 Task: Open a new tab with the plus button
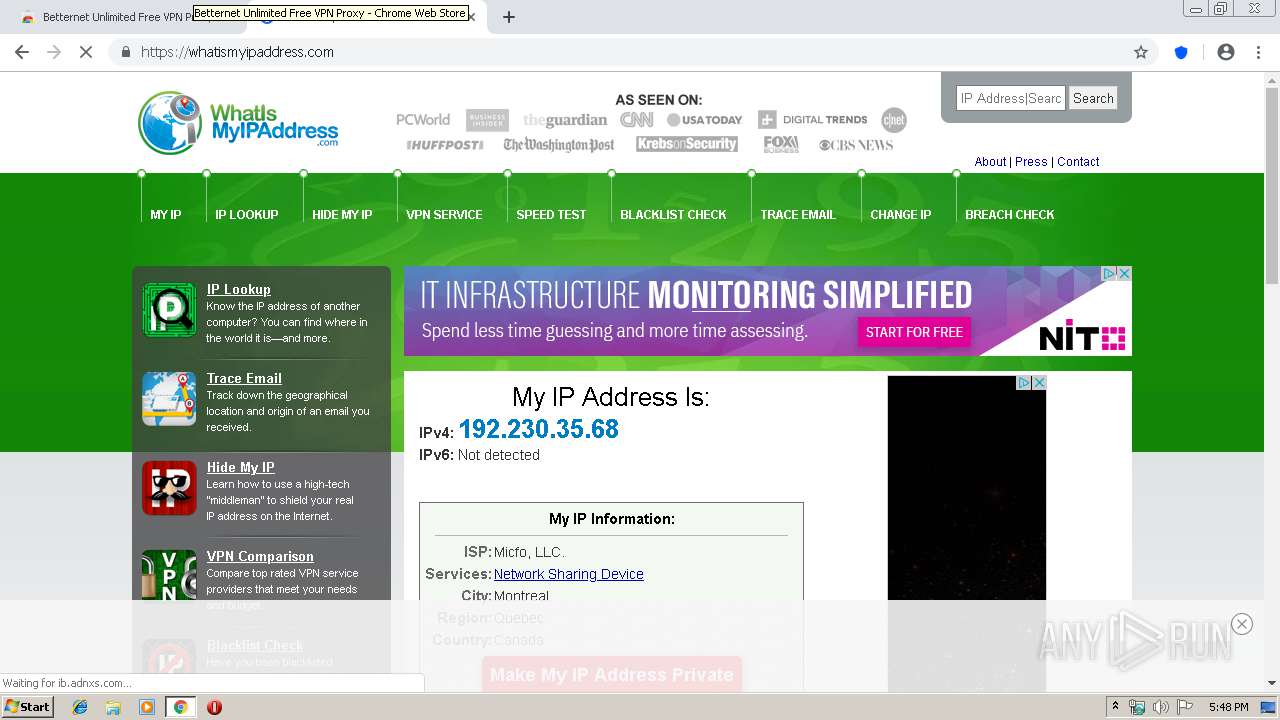tap(509, 17)
